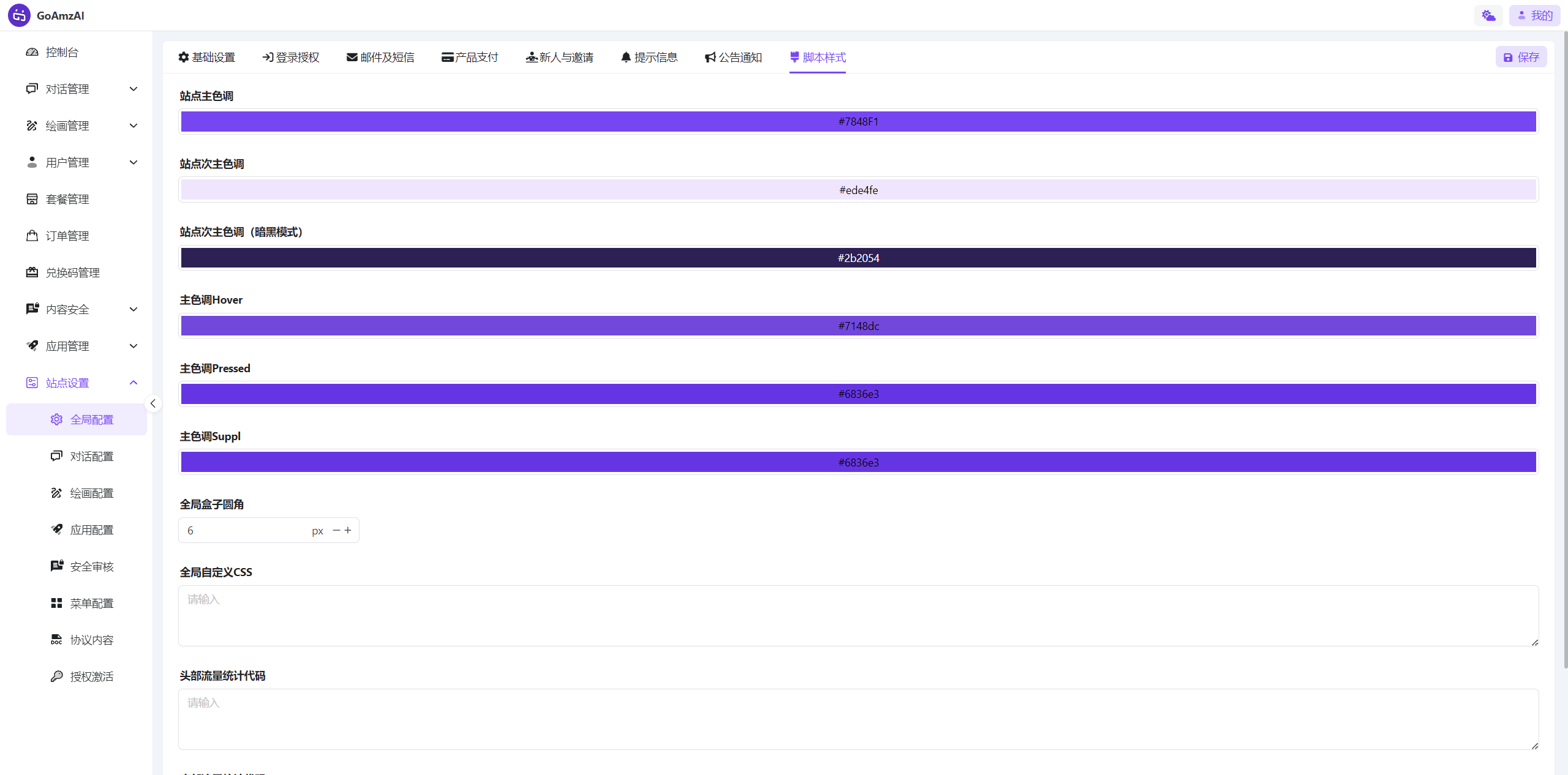
Task: Open 套餐管理 package menu item
Action: (67, 199)
